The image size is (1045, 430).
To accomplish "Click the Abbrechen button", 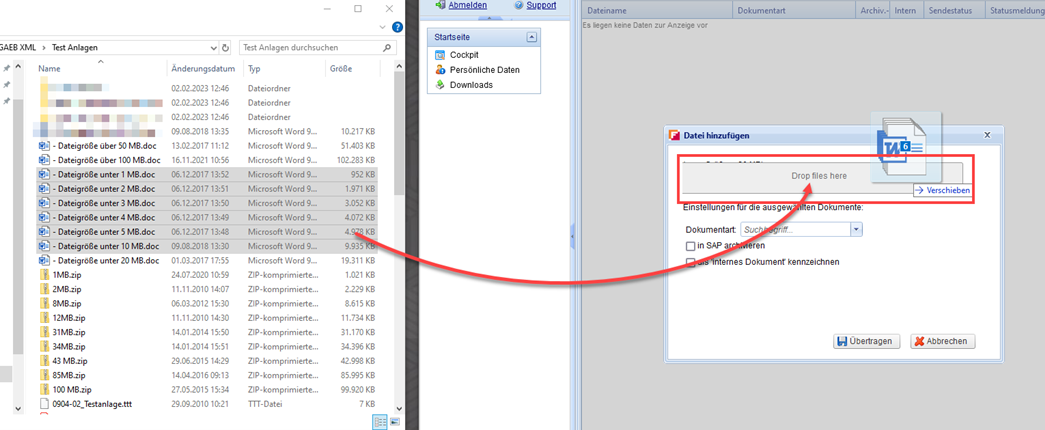I will (x=942, y=341).
